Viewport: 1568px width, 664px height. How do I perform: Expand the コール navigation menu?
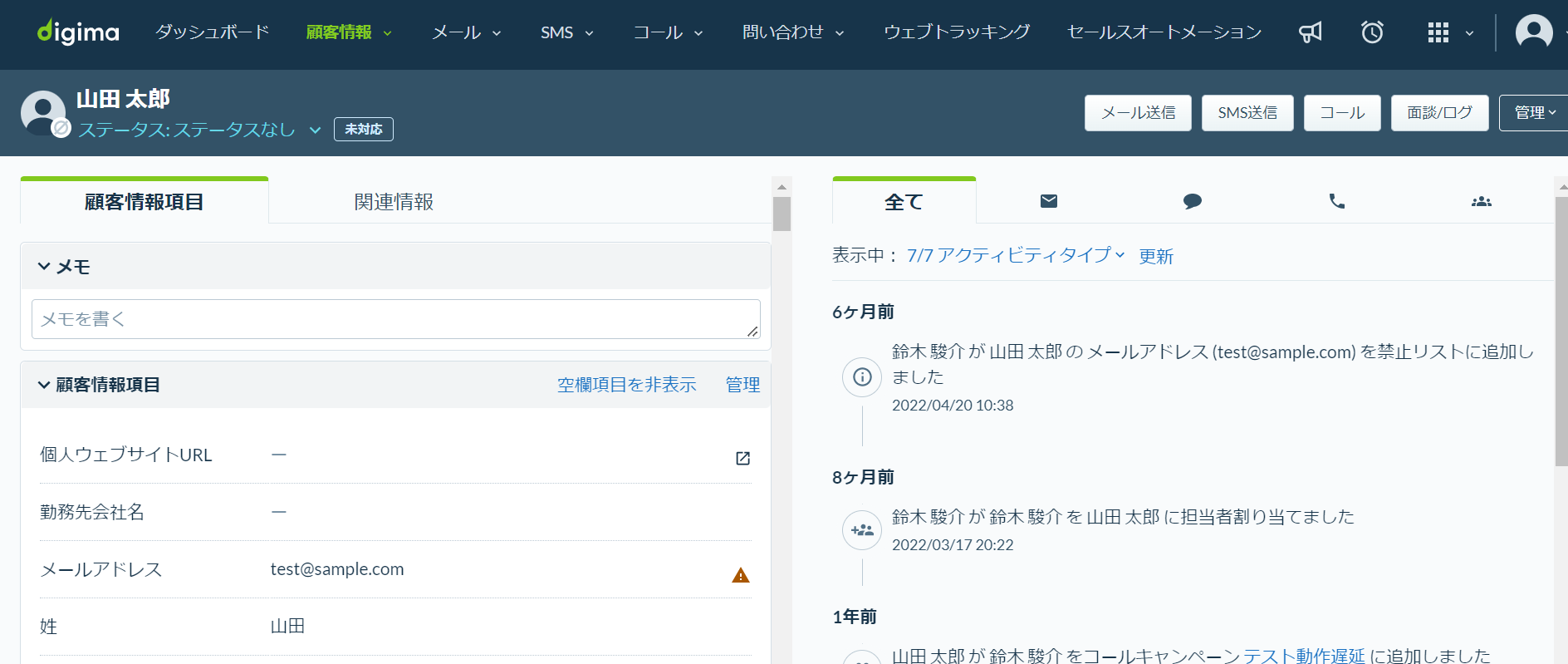669,32
